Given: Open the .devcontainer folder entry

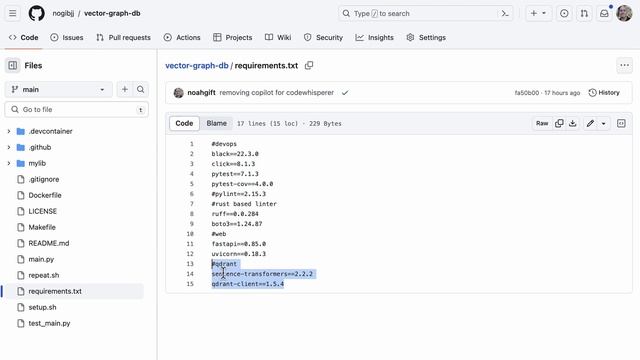Looking at the screenshot, I should tap(50, 131).
